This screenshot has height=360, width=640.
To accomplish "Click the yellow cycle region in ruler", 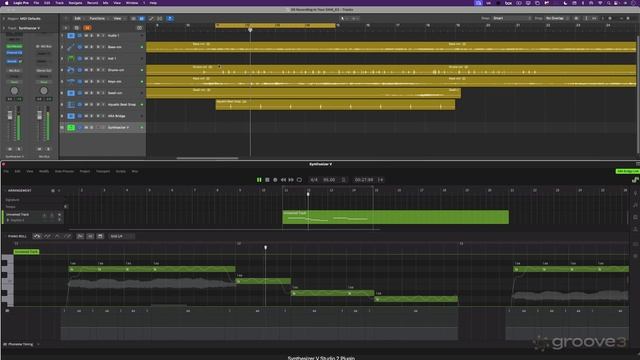I will tap(276, 25).
